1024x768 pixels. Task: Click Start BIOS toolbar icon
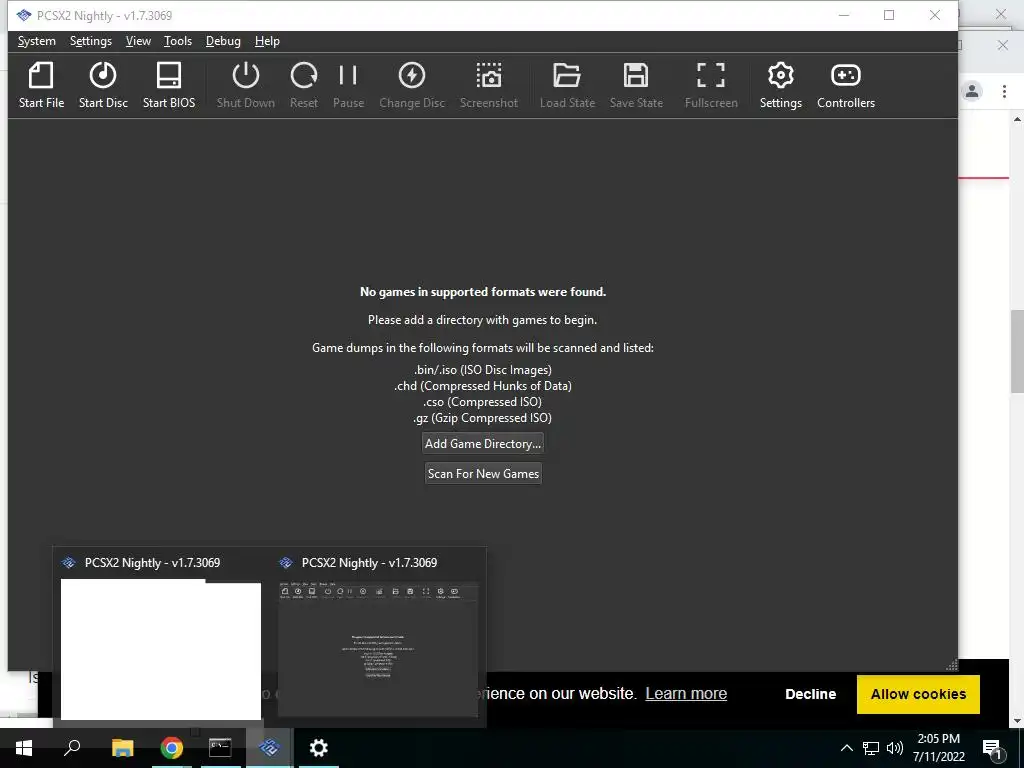tap(168, 85)
